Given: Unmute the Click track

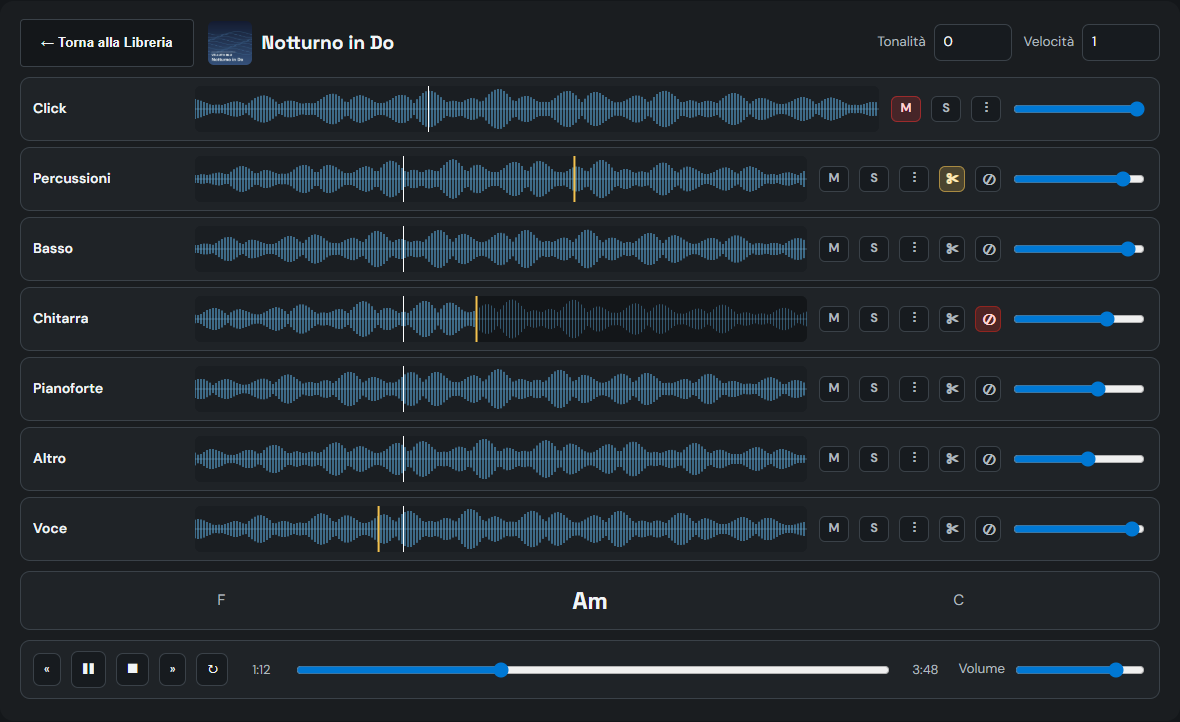Looking at the screenshot, I should coord(905,108).
